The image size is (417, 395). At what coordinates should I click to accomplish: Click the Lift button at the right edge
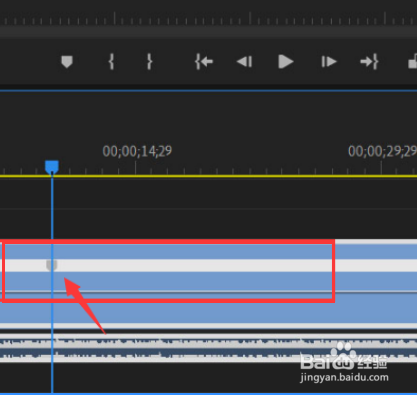[x=413, y=62]
